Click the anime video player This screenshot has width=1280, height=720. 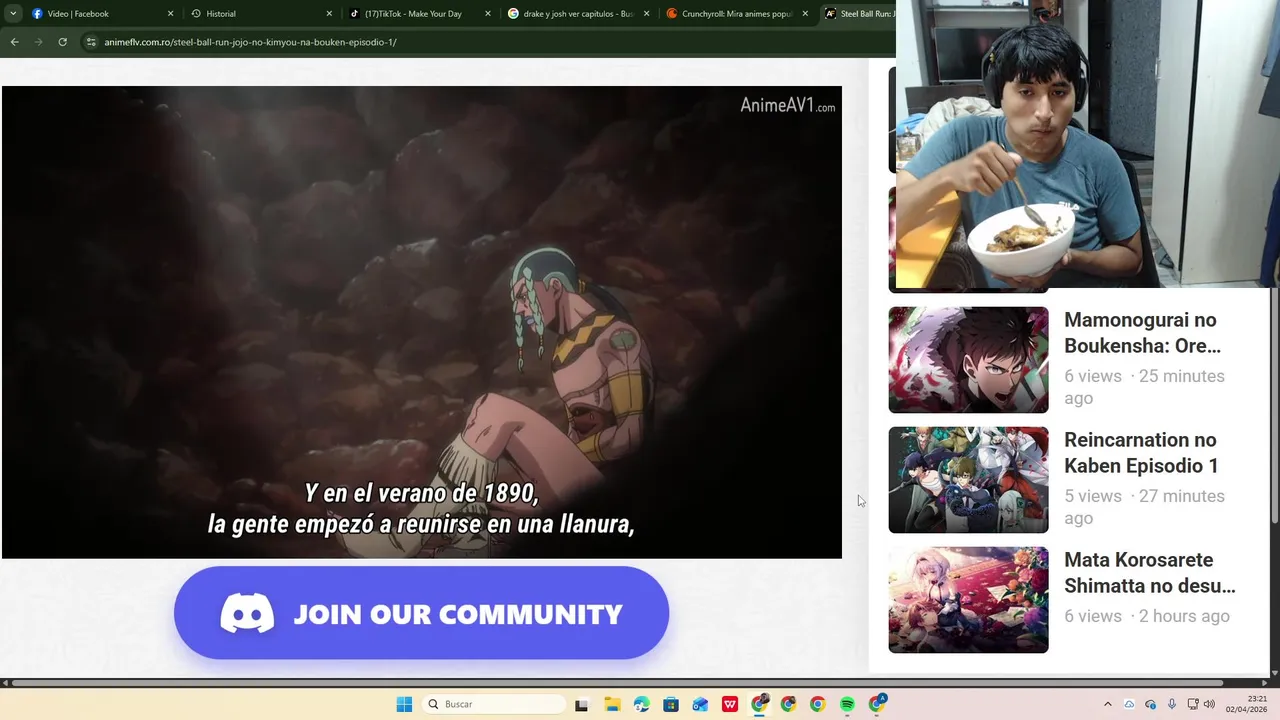[x=422, y=322]
